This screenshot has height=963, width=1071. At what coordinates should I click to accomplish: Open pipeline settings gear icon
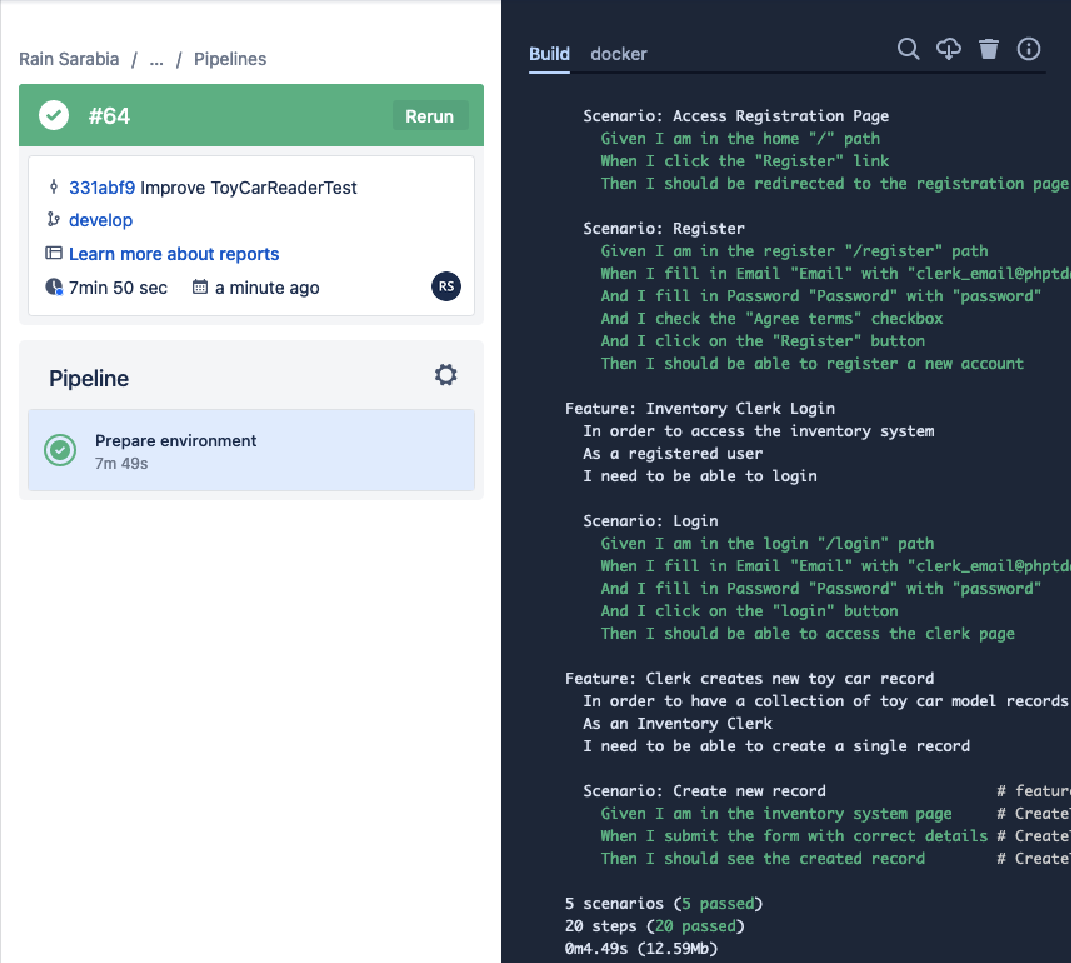pyautogui.click(x=445, y=375)
